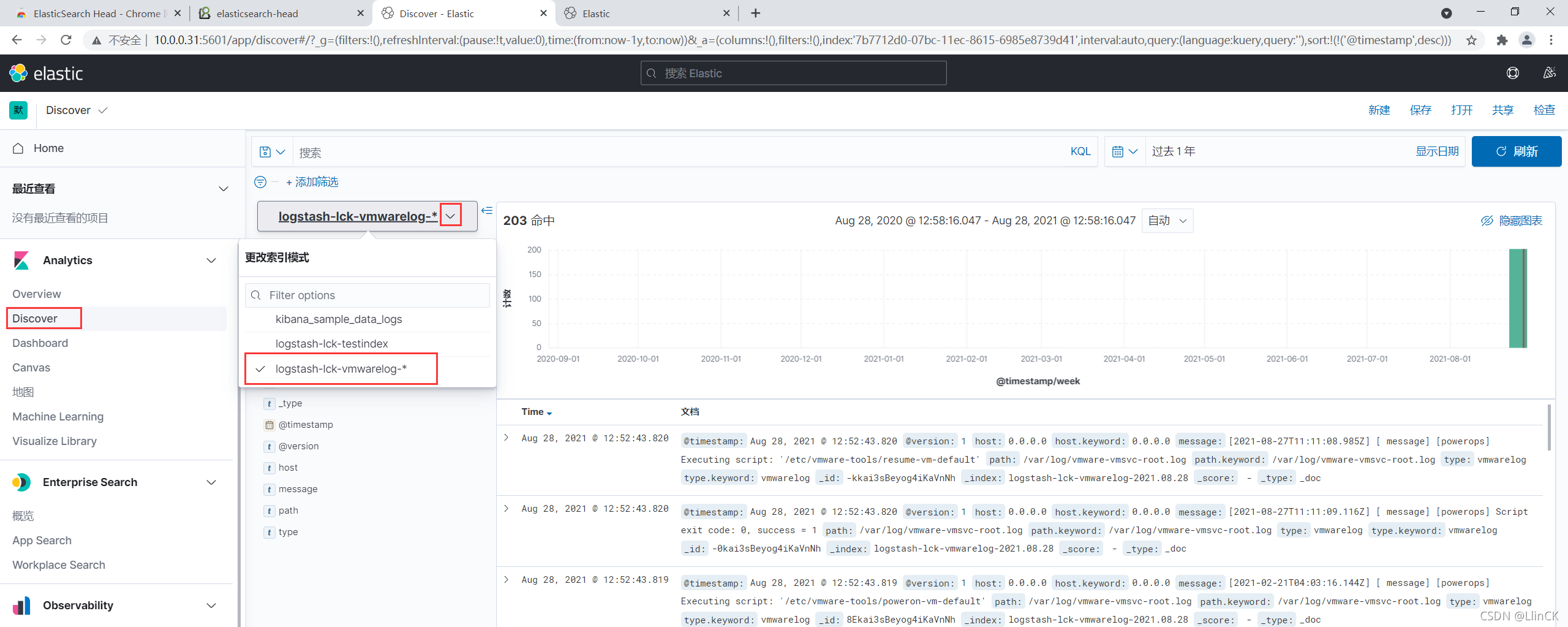Image resolution: width=1568 pixels, height=627 pixels.
Task: Open the calendar quick date menu
Action: (1125, 151)
